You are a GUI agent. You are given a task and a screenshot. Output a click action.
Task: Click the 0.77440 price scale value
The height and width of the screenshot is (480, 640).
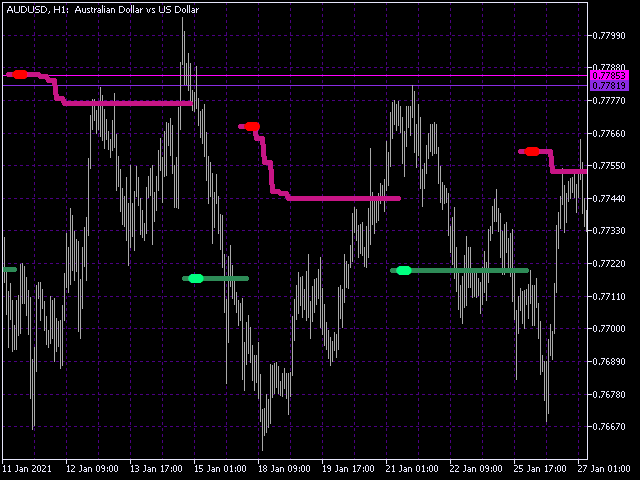tap(609, 198)
